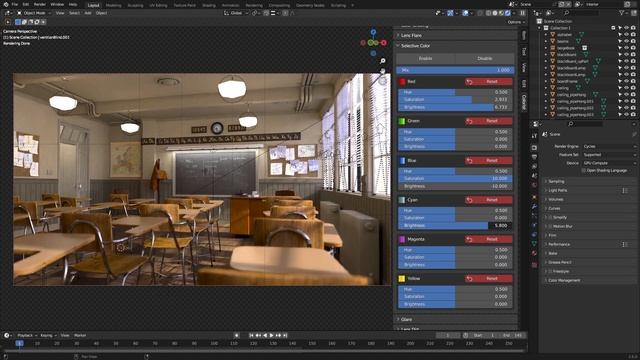Open the File menu

coord(15,4)
